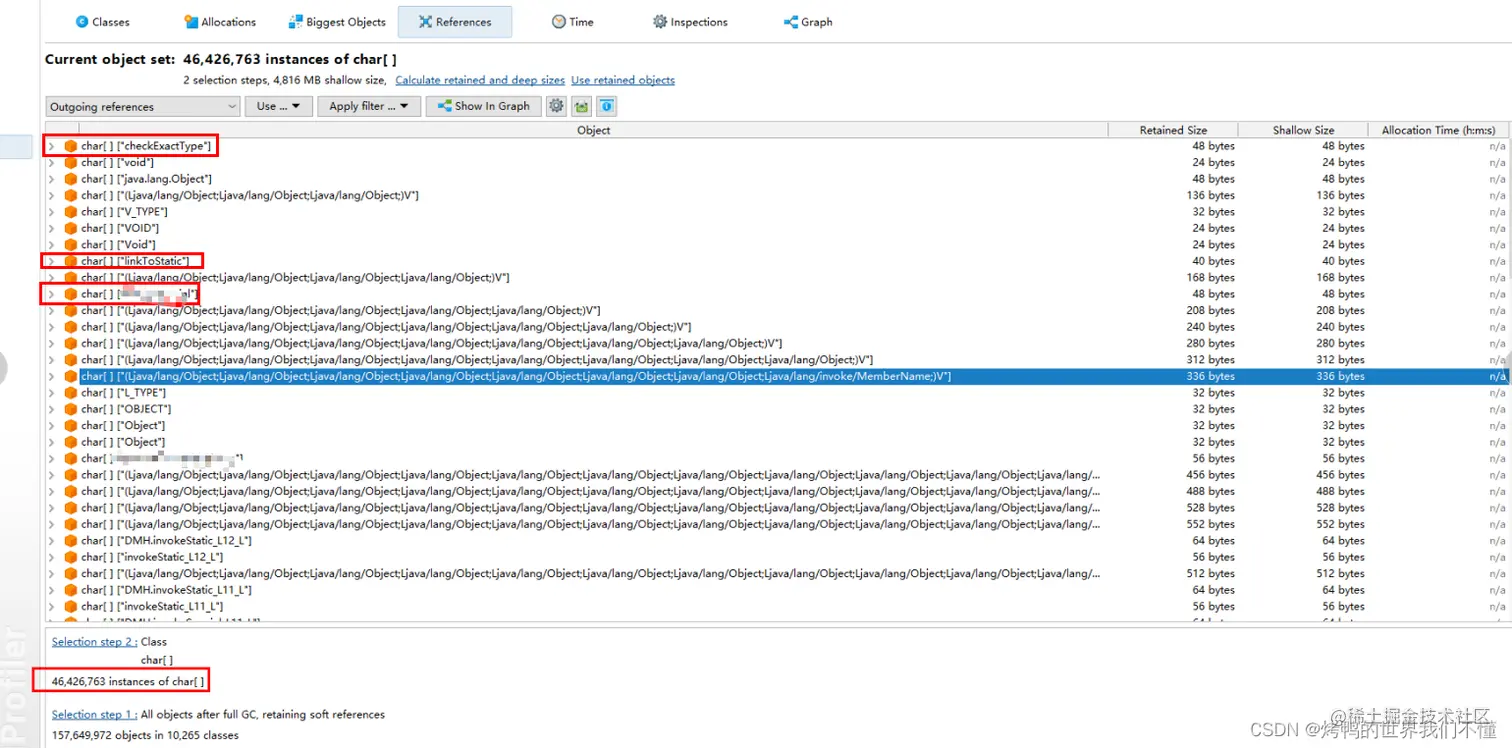Switch to the Allocations tab
The width and height of the screenshot is (1512, 748).
(220, 22)
